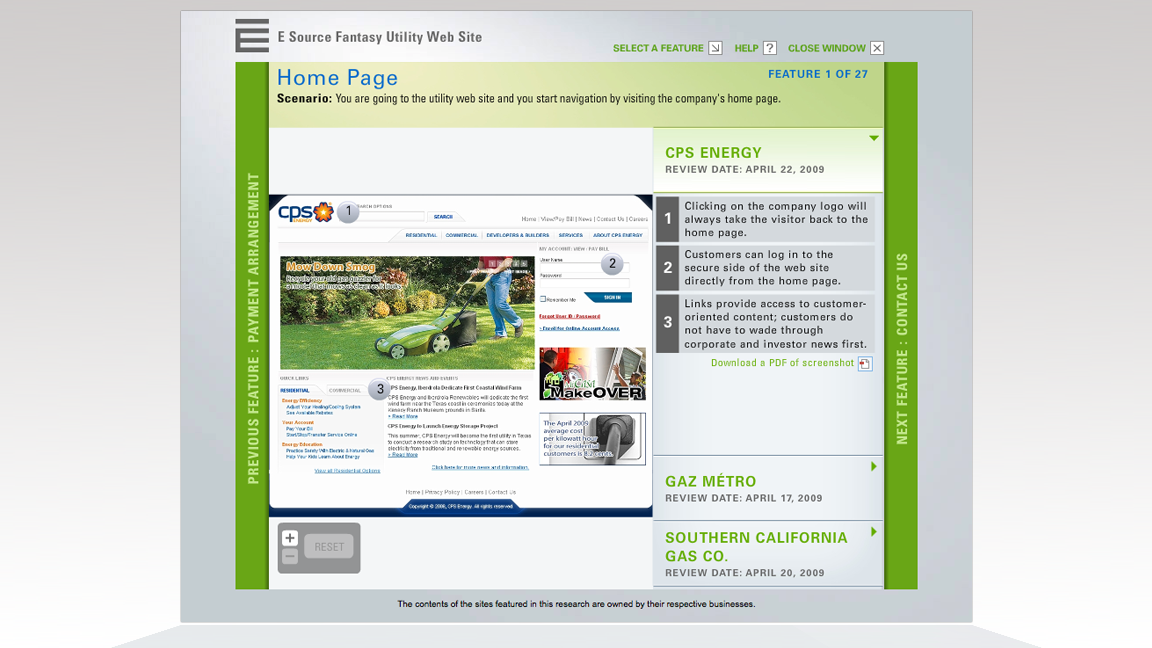Click the Sign In button
This screenshot has width=1152, height=648.
pyautogui.click(x=608, y=298)
